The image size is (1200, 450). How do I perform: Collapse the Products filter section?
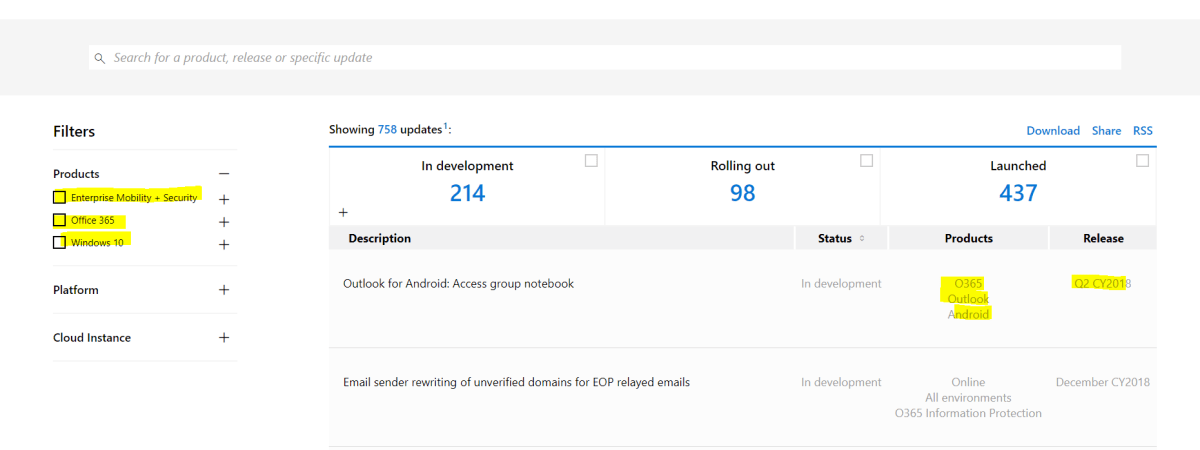(x=224, y=174)
